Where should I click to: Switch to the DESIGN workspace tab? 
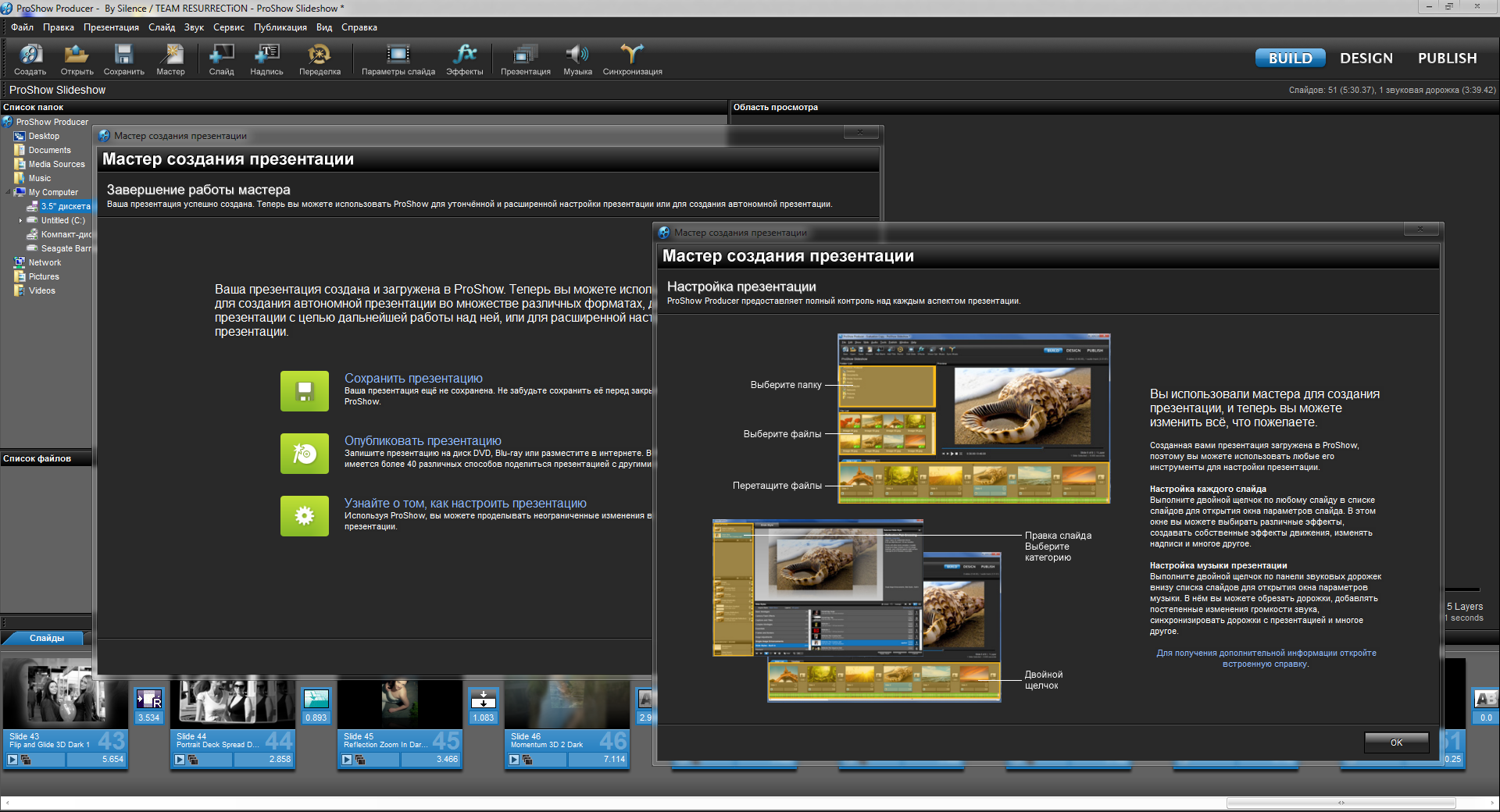(x=1366, y=59)
